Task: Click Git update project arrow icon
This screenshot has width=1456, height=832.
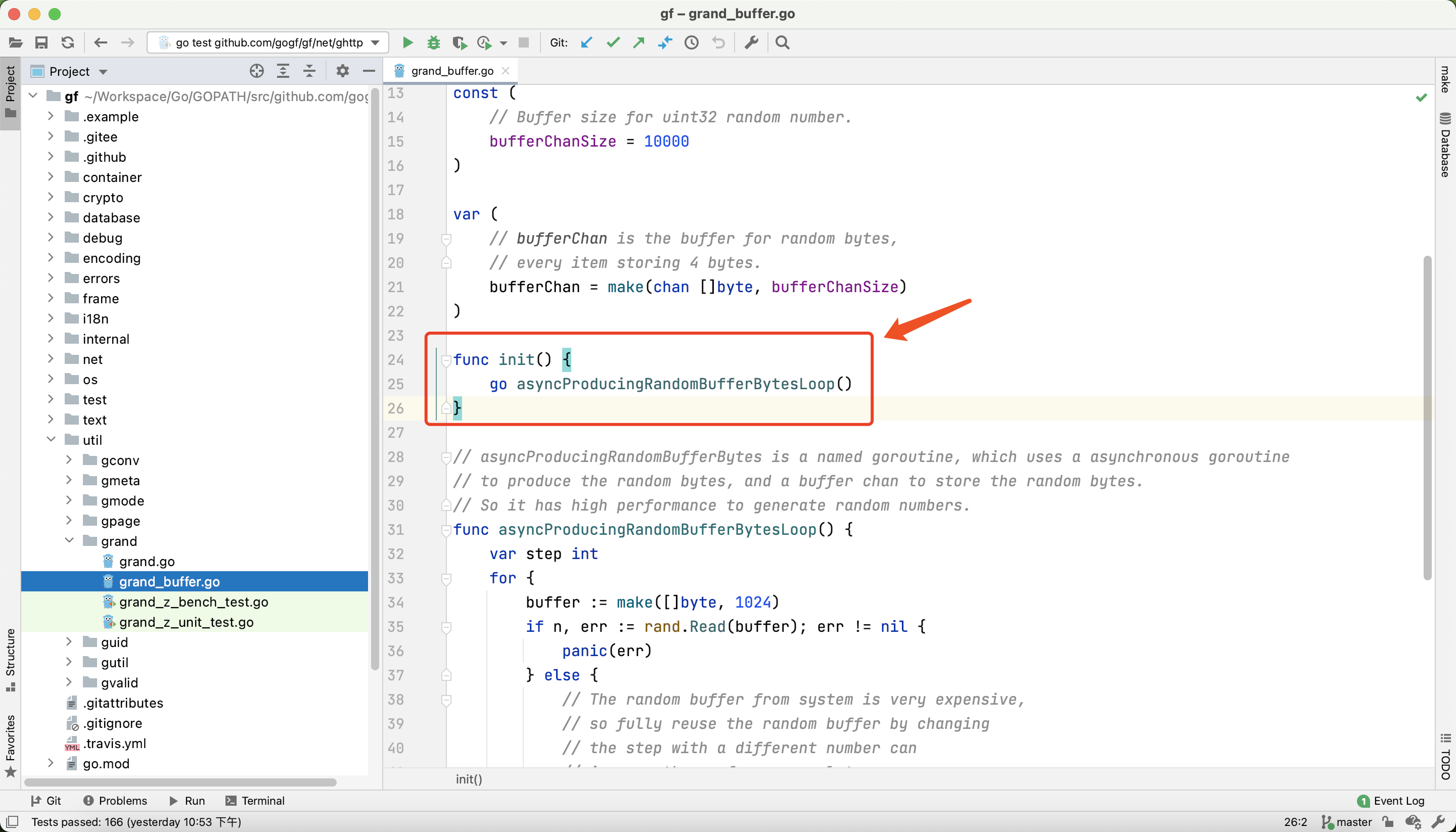Action: 586,43
